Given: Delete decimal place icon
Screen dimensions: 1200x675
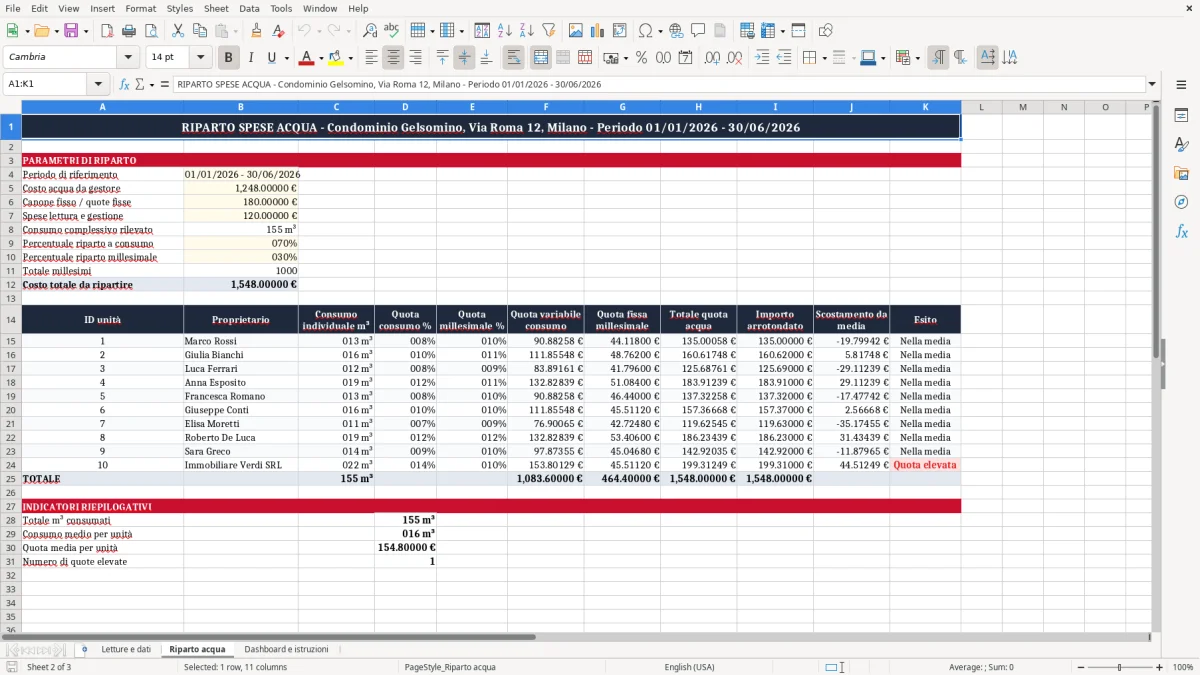Looking at the screenshot, I should pos(734,58).
